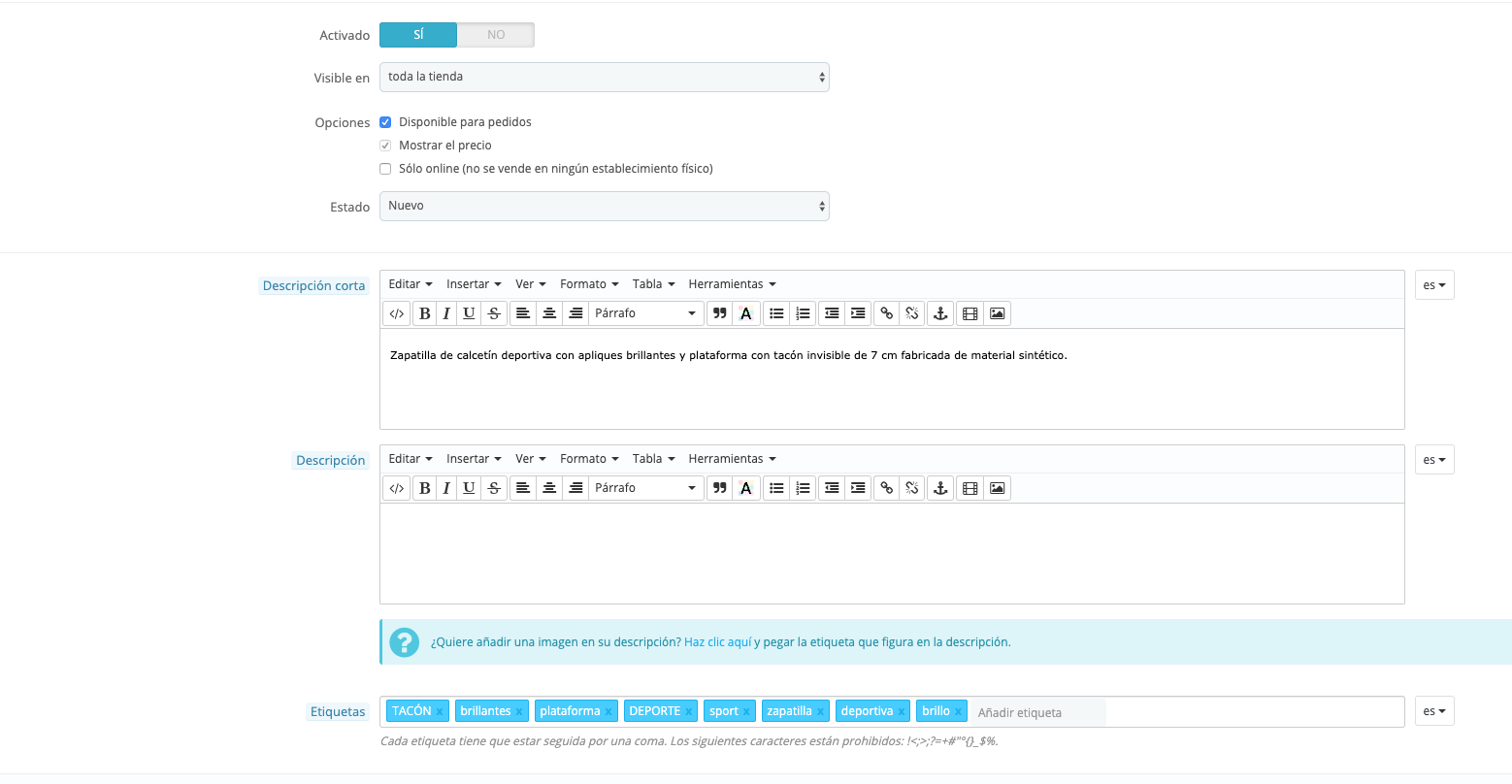Insert video media in Descripción corta editor
Image resolution: width=1512 pixels, height=784 pixels.
pos(970,313)
